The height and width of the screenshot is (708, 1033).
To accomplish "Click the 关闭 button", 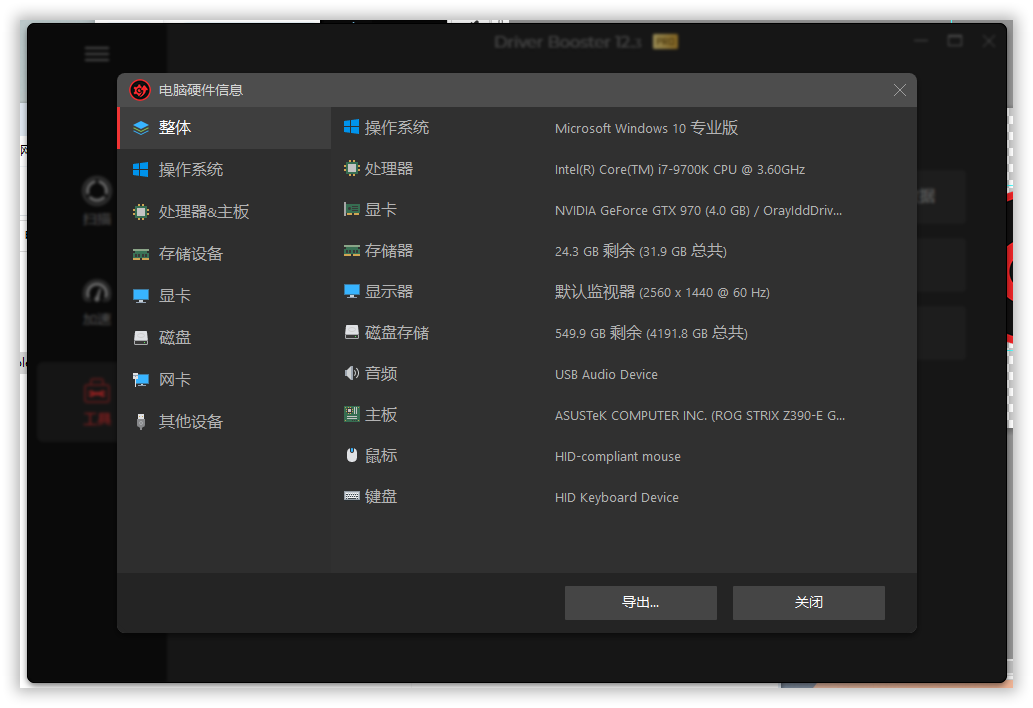I will pyautogui.click(x=808, y=603).
